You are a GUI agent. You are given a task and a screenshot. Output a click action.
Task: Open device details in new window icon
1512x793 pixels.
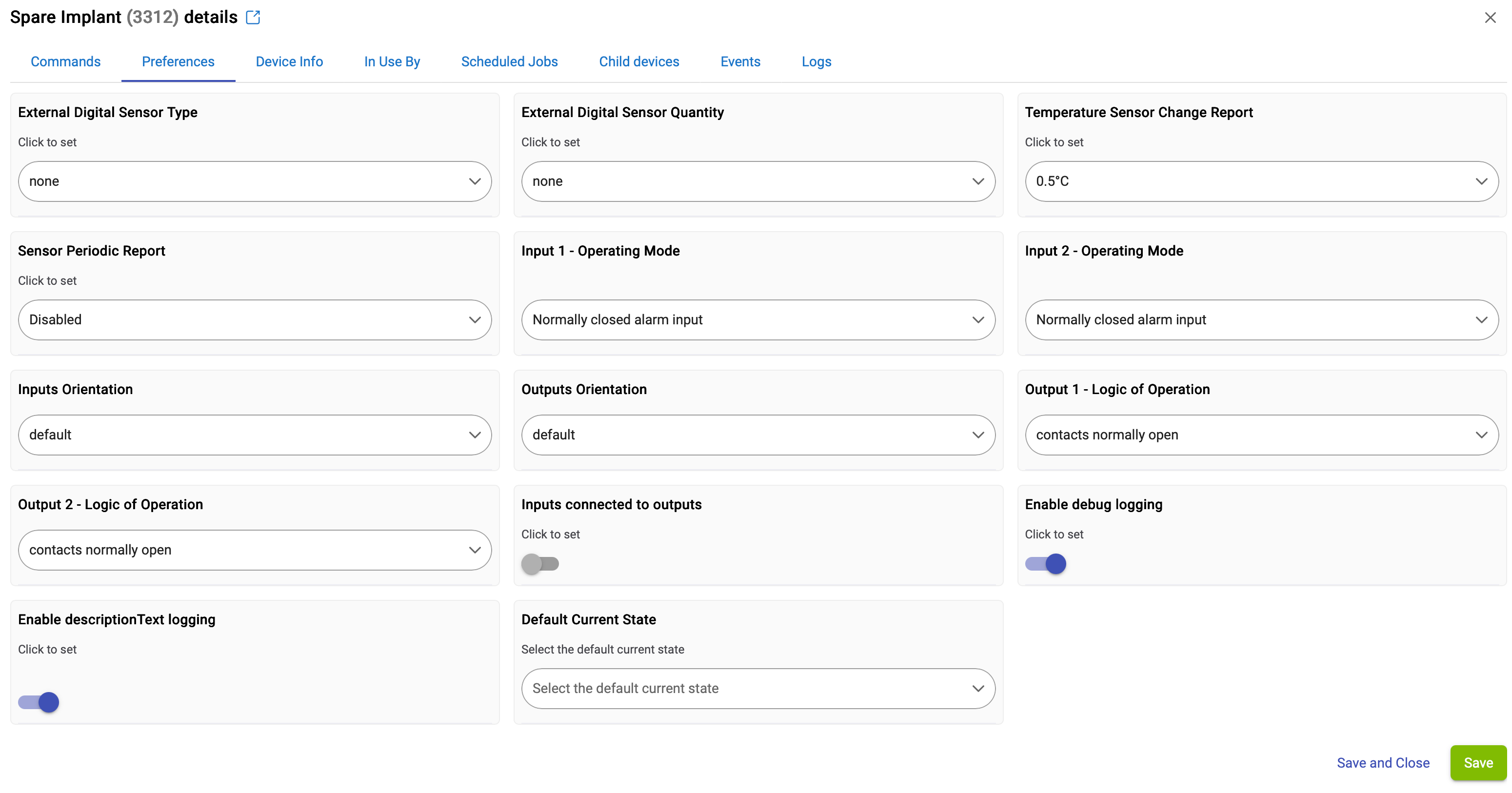coord(253,18)
